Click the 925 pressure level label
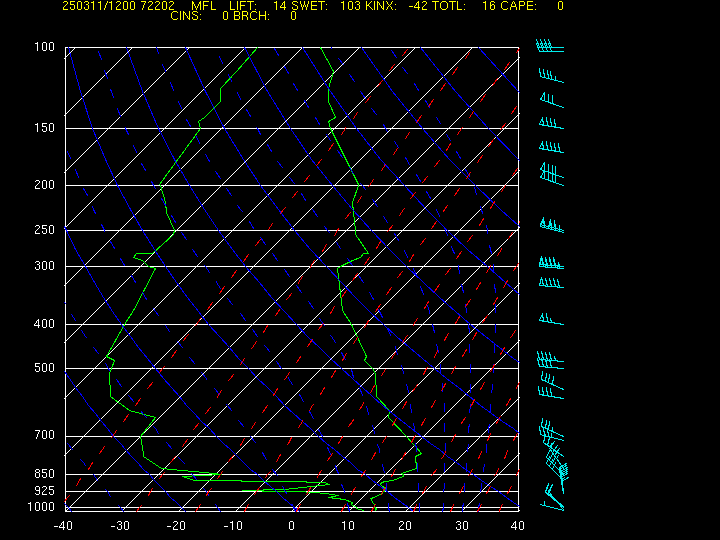Viewport: 720px width, 540px height. click(45, 491)
